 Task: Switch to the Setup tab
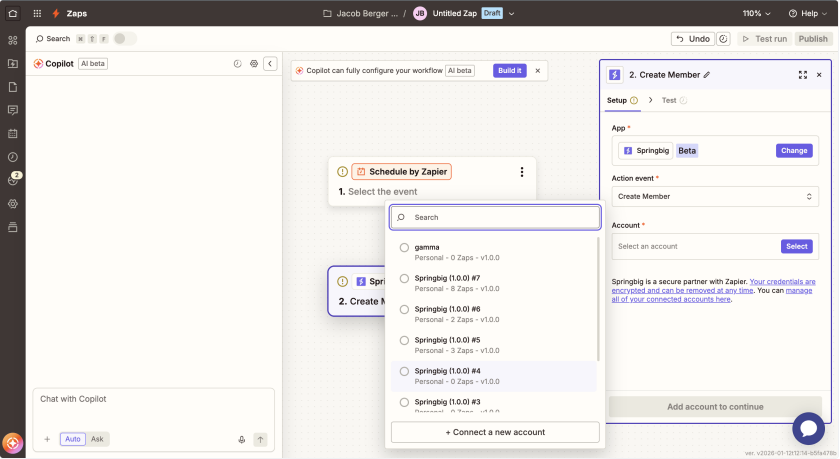[622, 100]
